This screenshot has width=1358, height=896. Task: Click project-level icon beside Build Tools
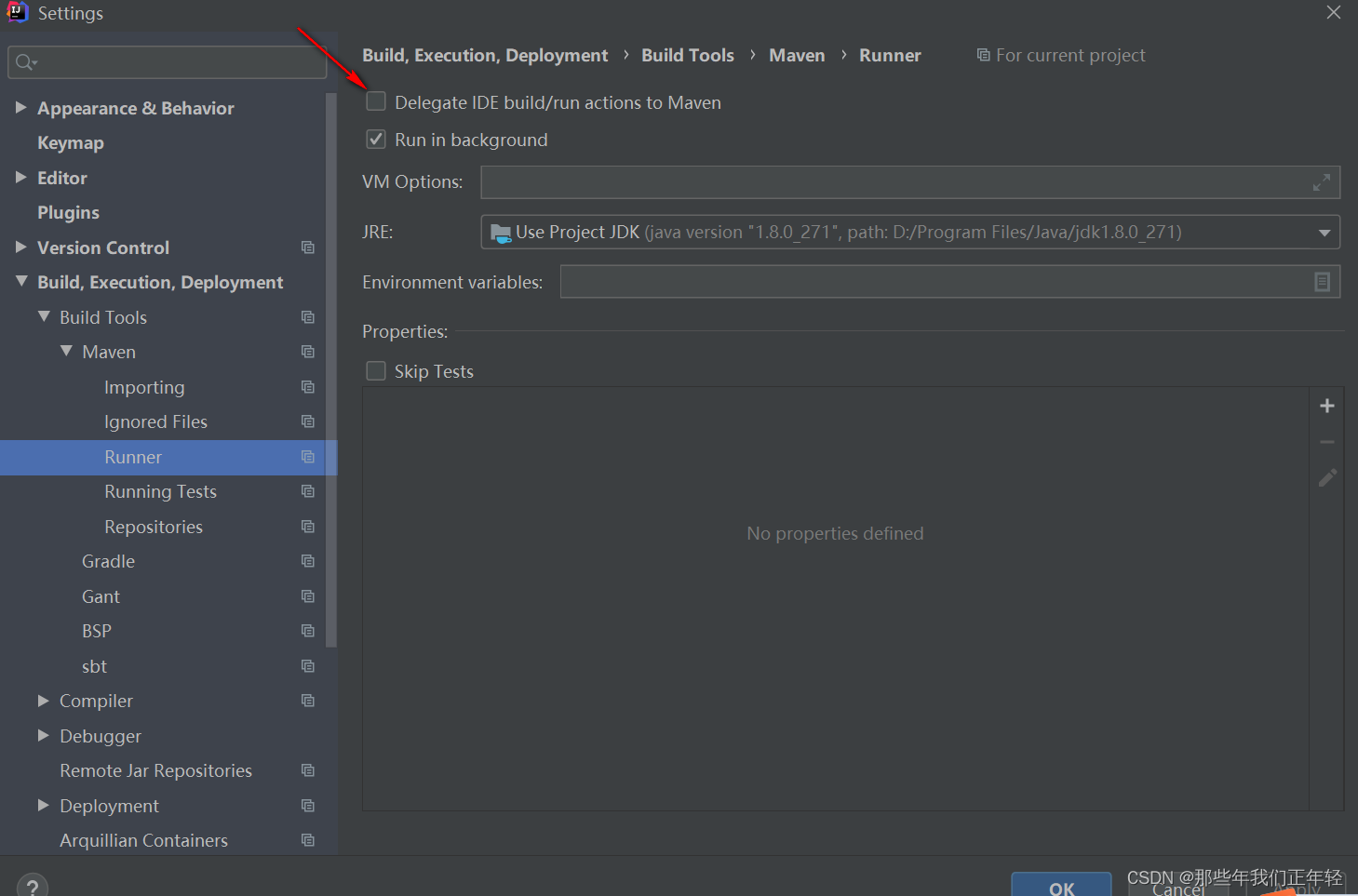click(308, 317)
